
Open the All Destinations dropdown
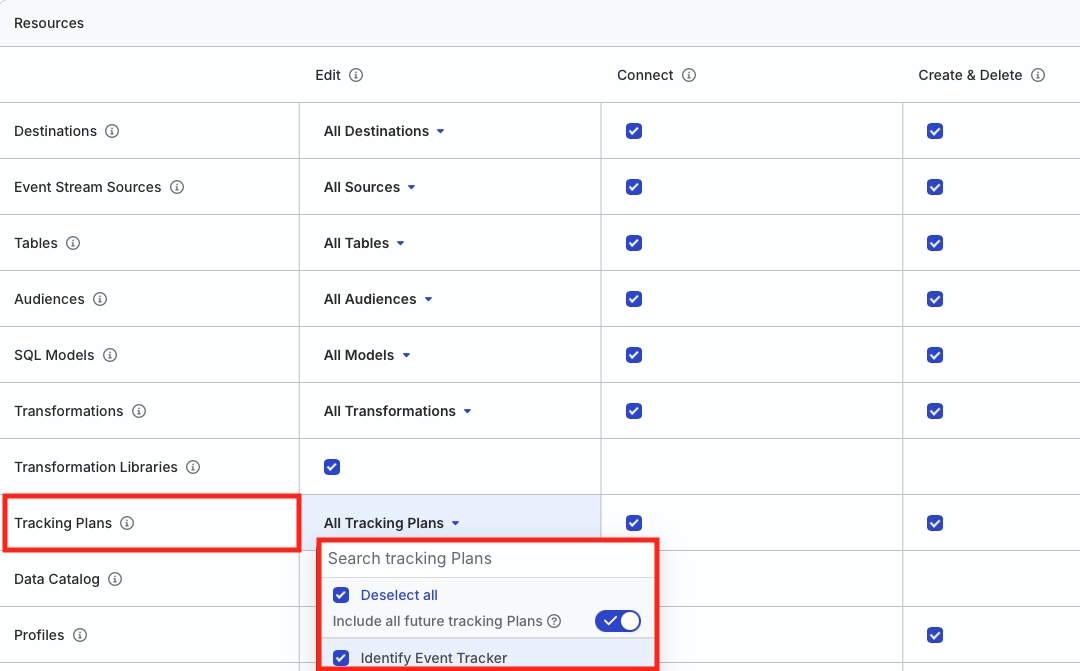pos(383,131)
